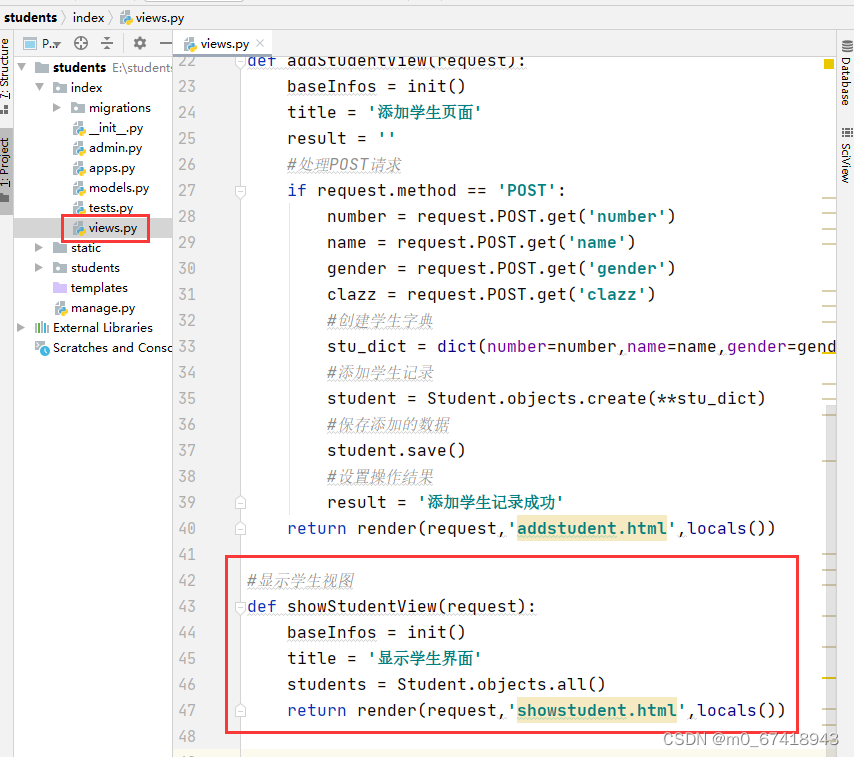Click the collapse all icon in Project toolbar
Viewport: 854px width, 757px height.
click(107, 43)
